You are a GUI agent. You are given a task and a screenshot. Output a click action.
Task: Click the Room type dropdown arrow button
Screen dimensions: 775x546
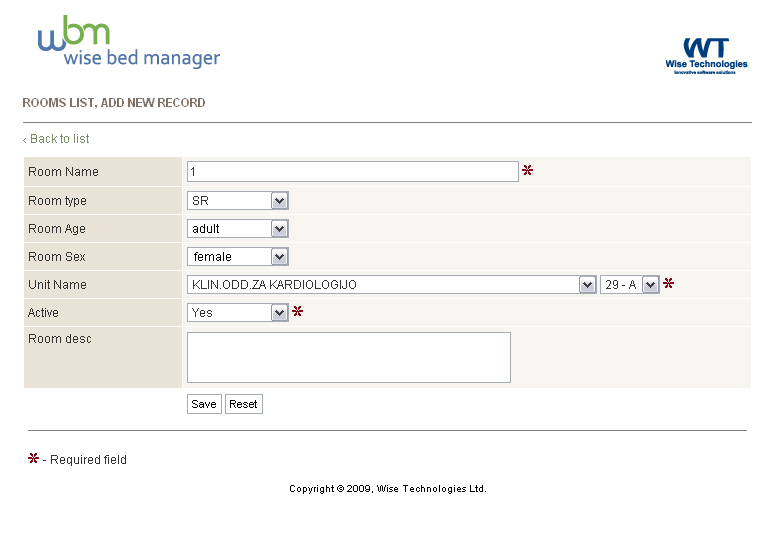pos(279,201)
